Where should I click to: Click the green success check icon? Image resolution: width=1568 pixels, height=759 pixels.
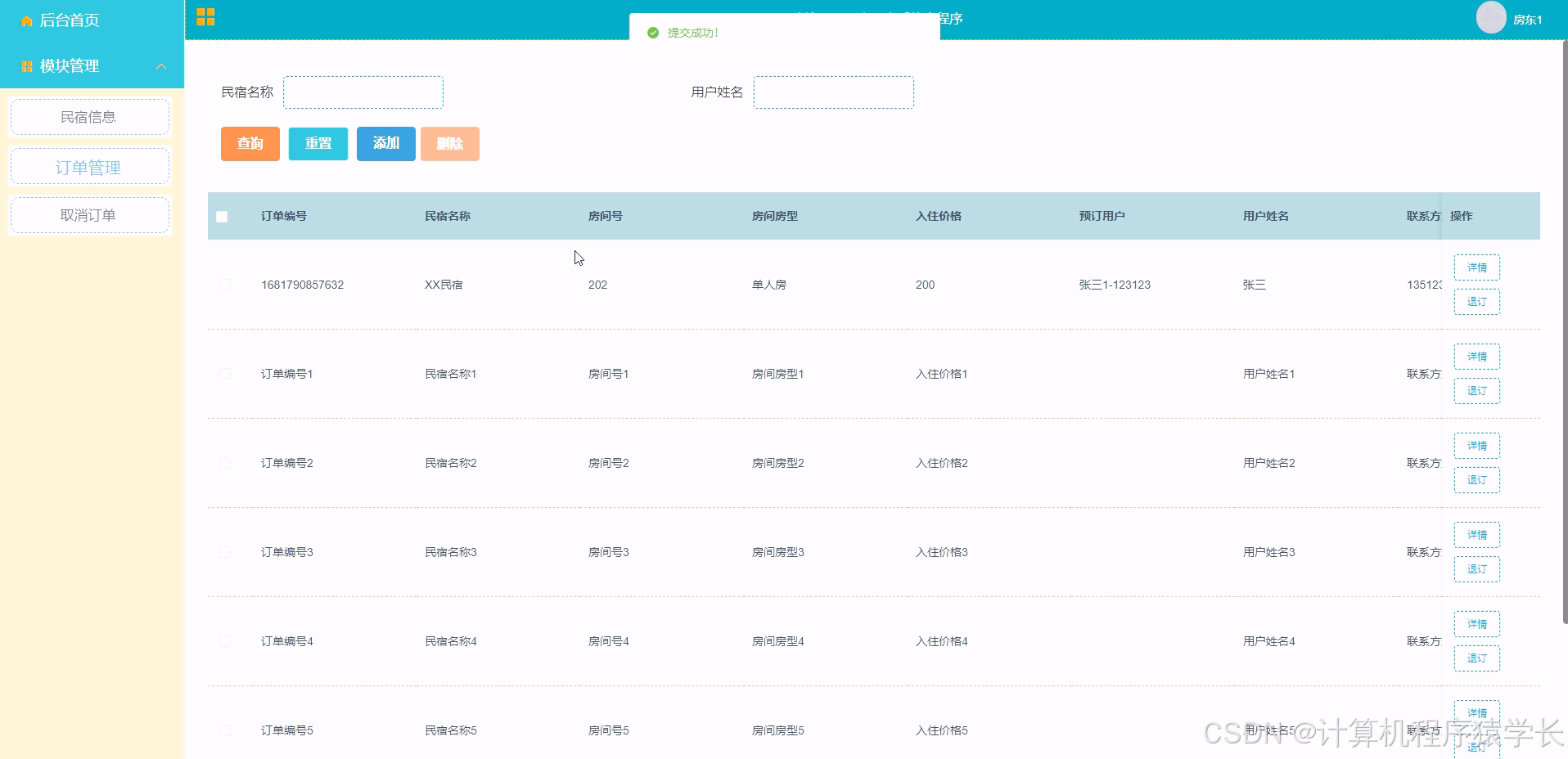(x=652, y=33)
